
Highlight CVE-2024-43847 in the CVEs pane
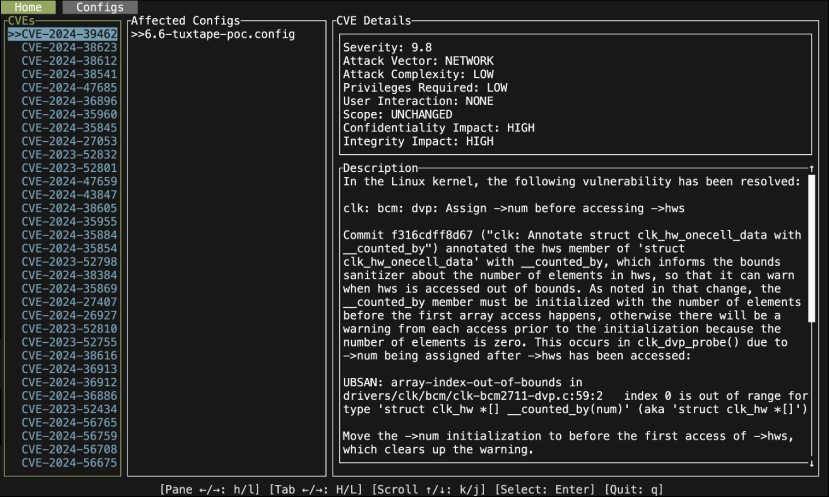[69, 195]
